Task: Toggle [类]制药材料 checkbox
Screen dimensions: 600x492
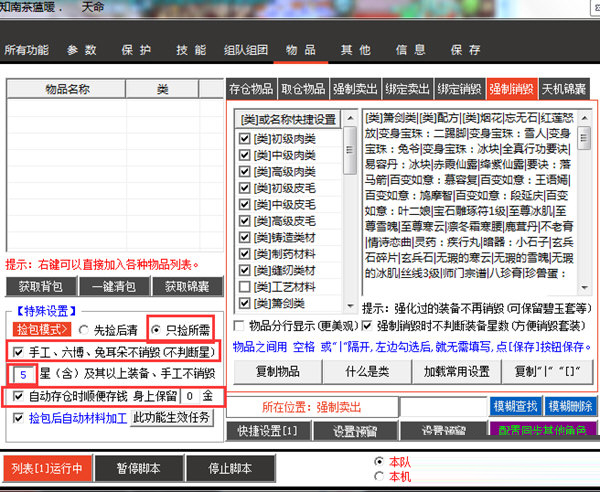Action: pos(245,254)
